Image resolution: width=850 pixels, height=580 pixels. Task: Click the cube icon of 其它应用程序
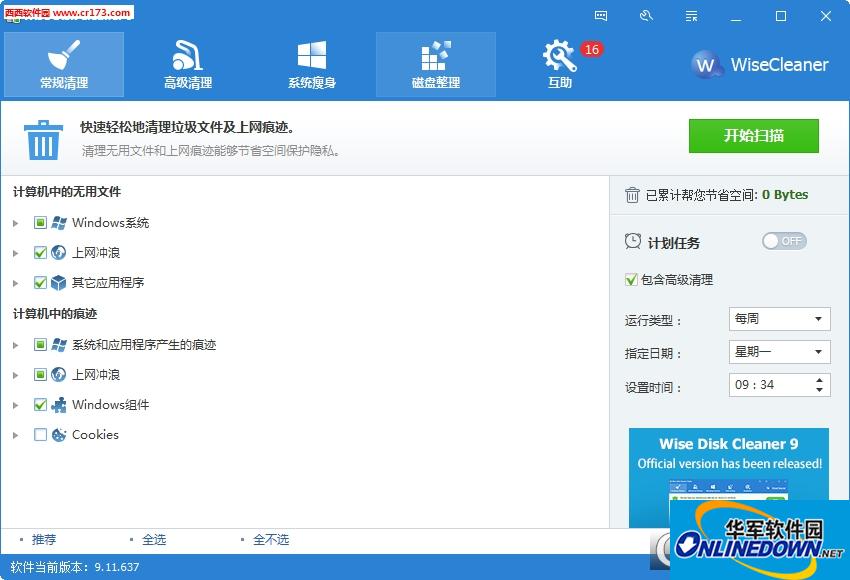(59, 282)
